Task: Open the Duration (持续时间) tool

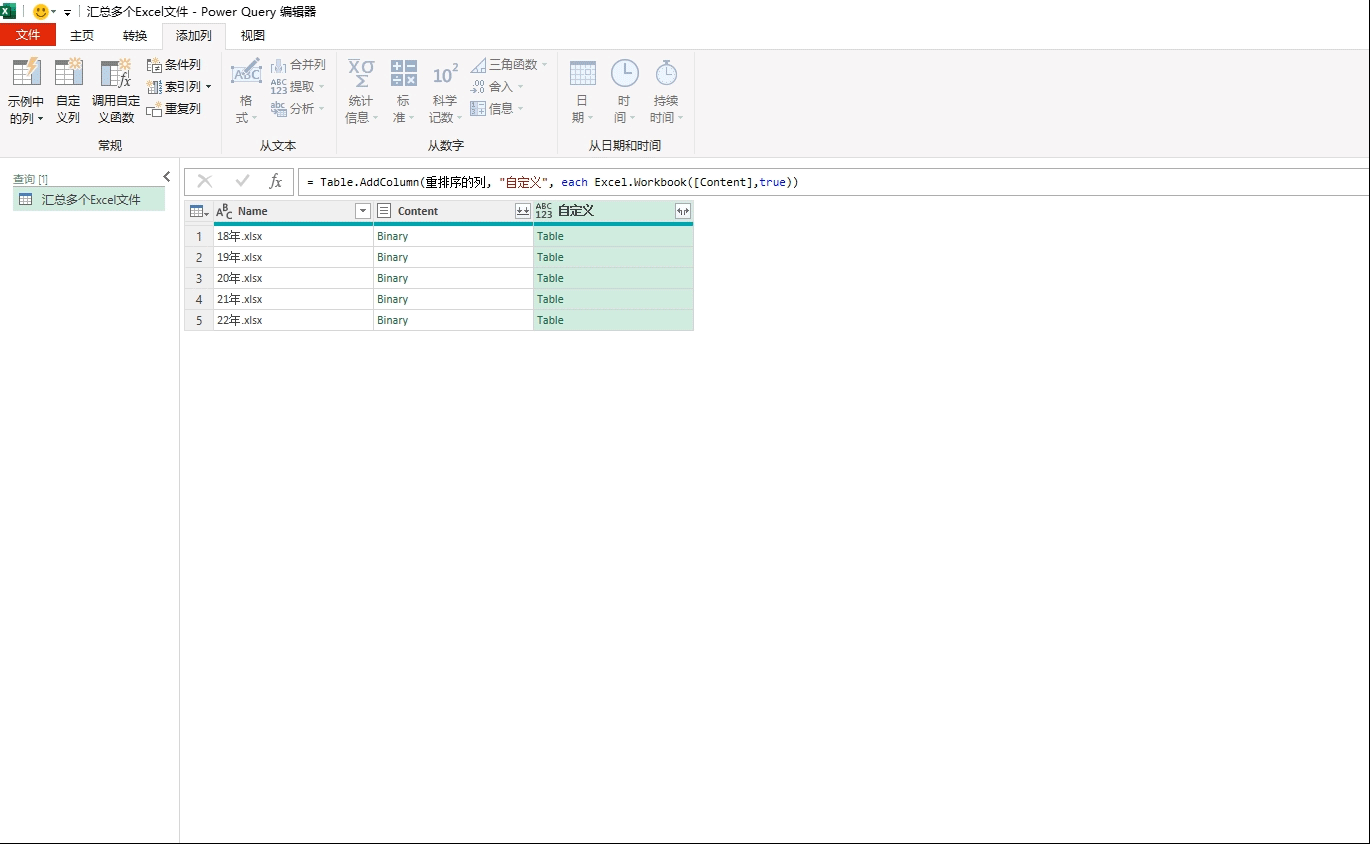Action: click(x=666, y=91)
